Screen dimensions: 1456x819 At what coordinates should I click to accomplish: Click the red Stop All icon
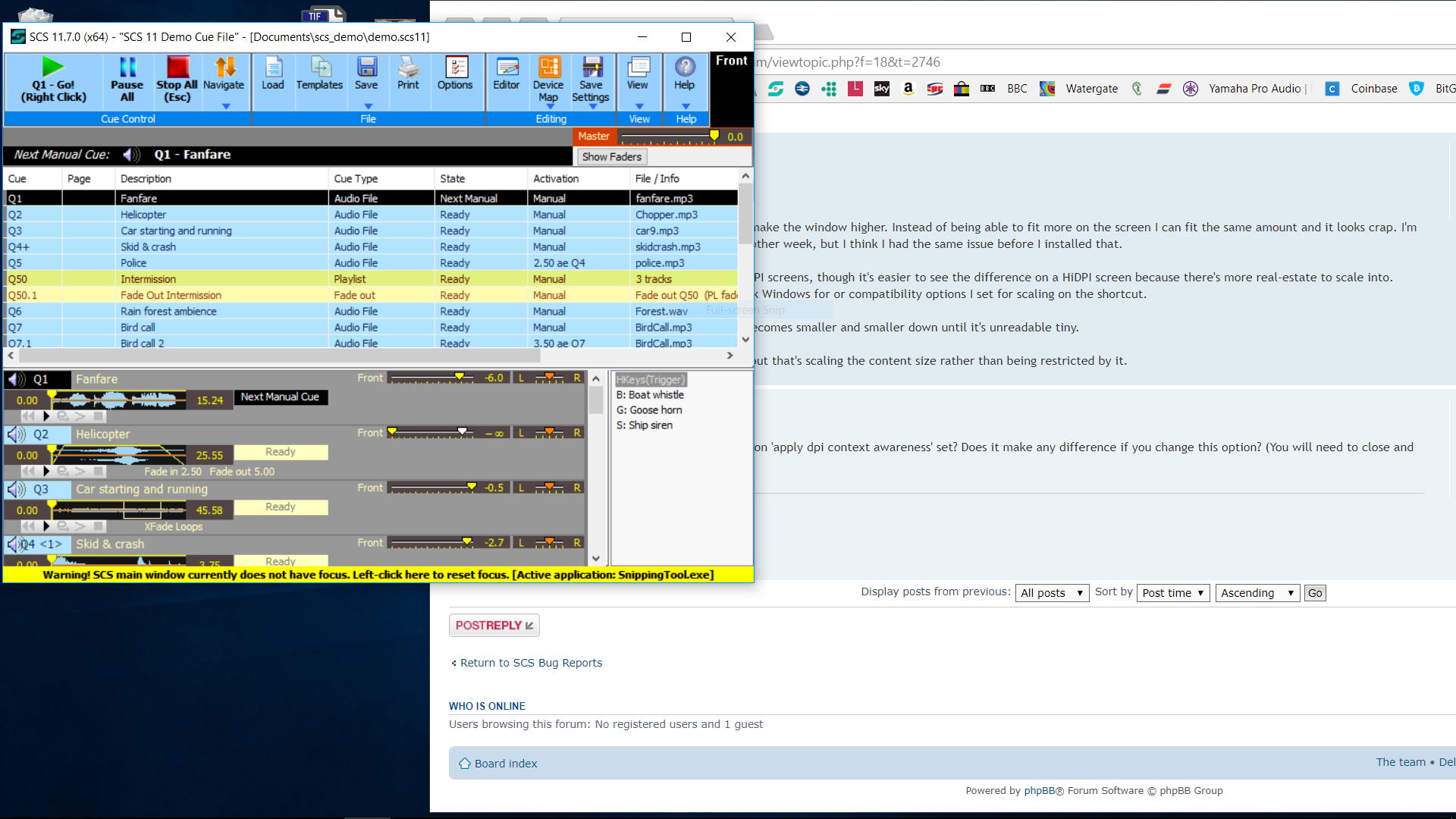177,68
